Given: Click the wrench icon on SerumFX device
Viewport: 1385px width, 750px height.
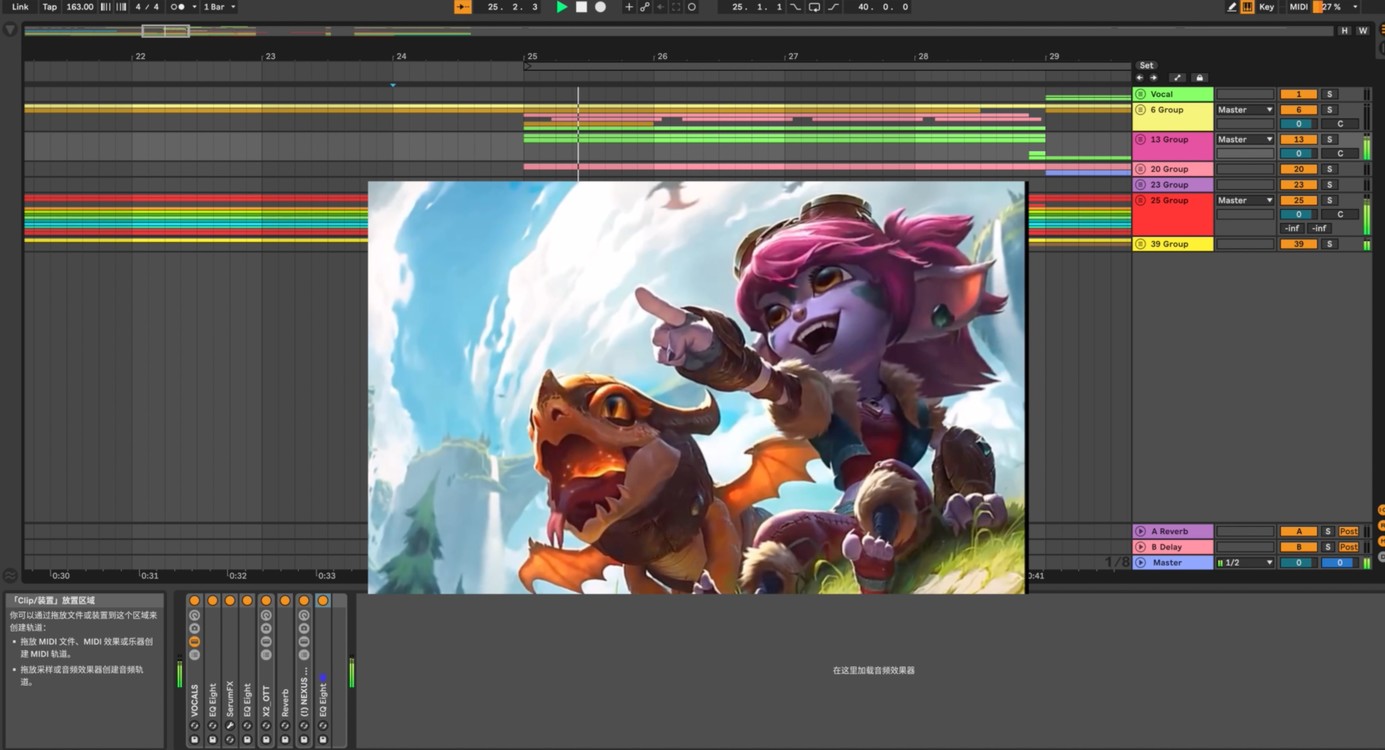Looking at the screenshot, I should (230, 726).
